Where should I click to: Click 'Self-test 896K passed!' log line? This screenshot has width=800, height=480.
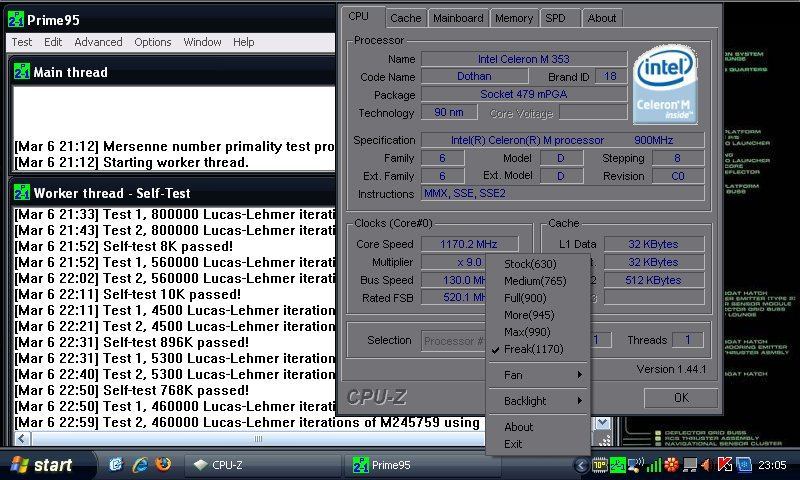click(x=131, y=342)
